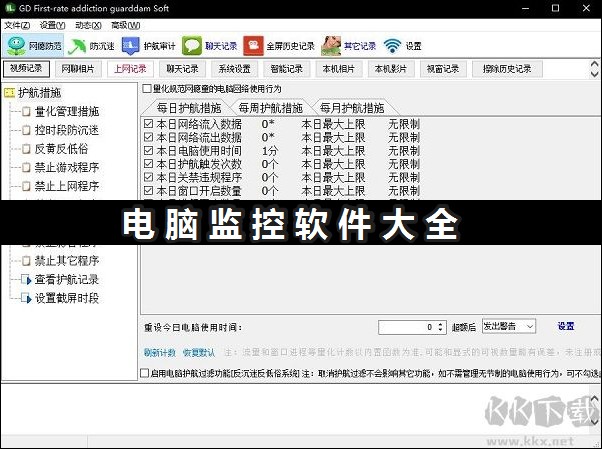Click 本机影片 button

tap(390, 69)
